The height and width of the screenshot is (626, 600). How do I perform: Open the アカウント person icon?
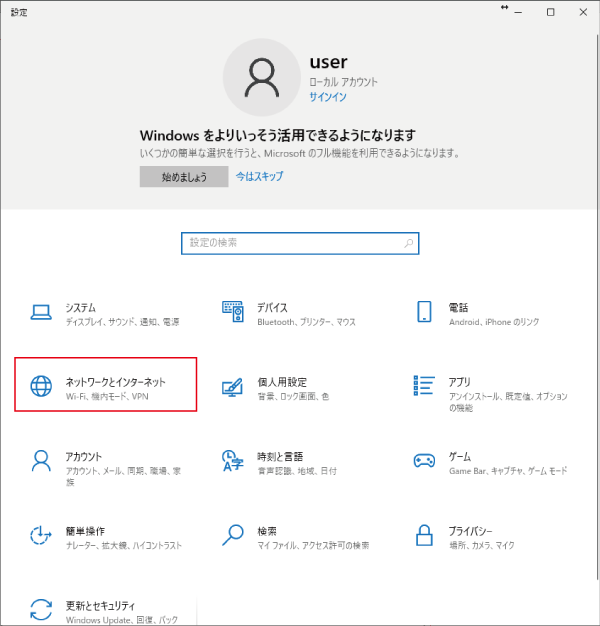coord(41,461)
